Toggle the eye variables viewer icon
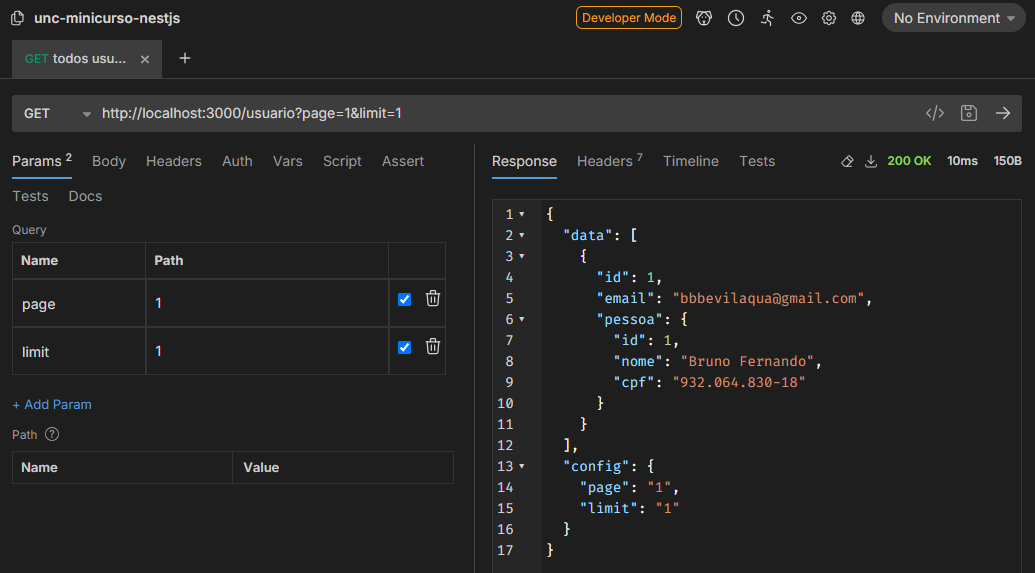 [798, 18]
